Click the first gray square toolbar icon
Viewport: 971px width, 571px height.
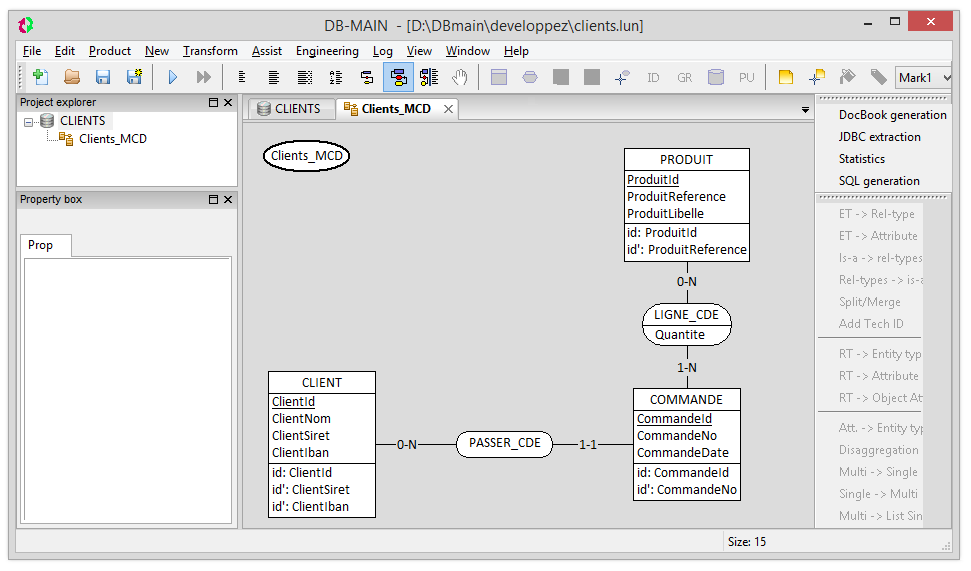pyautogui.click(x=561, y=77)
